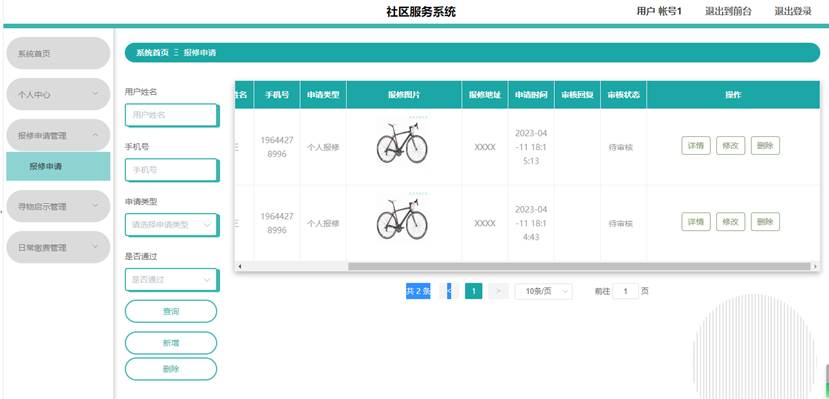Click the 删除 button below 新增
This screenshot has height=399, width=829.
[x=171, y=369]
